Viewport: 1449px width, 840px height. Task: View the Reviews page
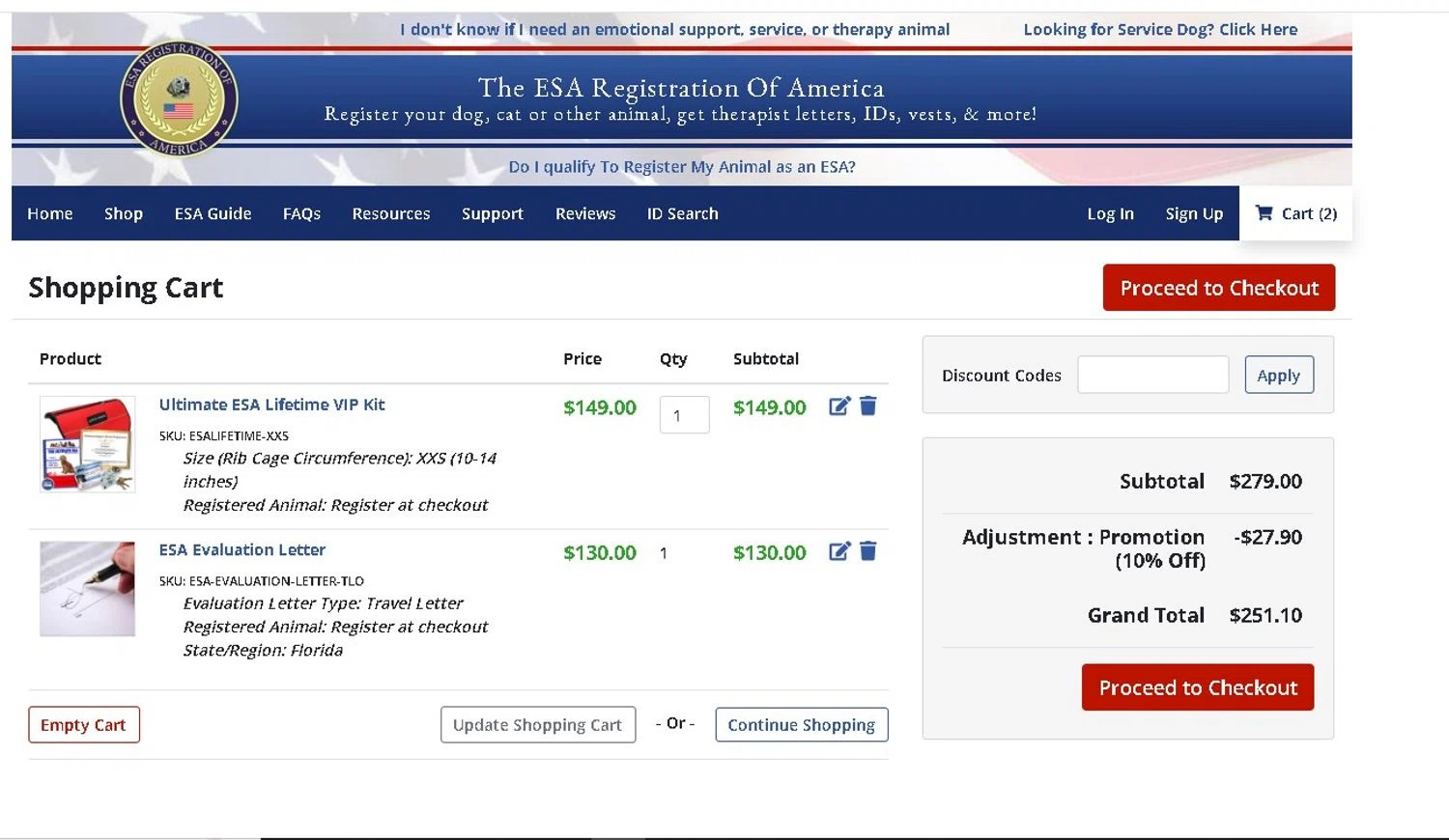tap(585, 213)
